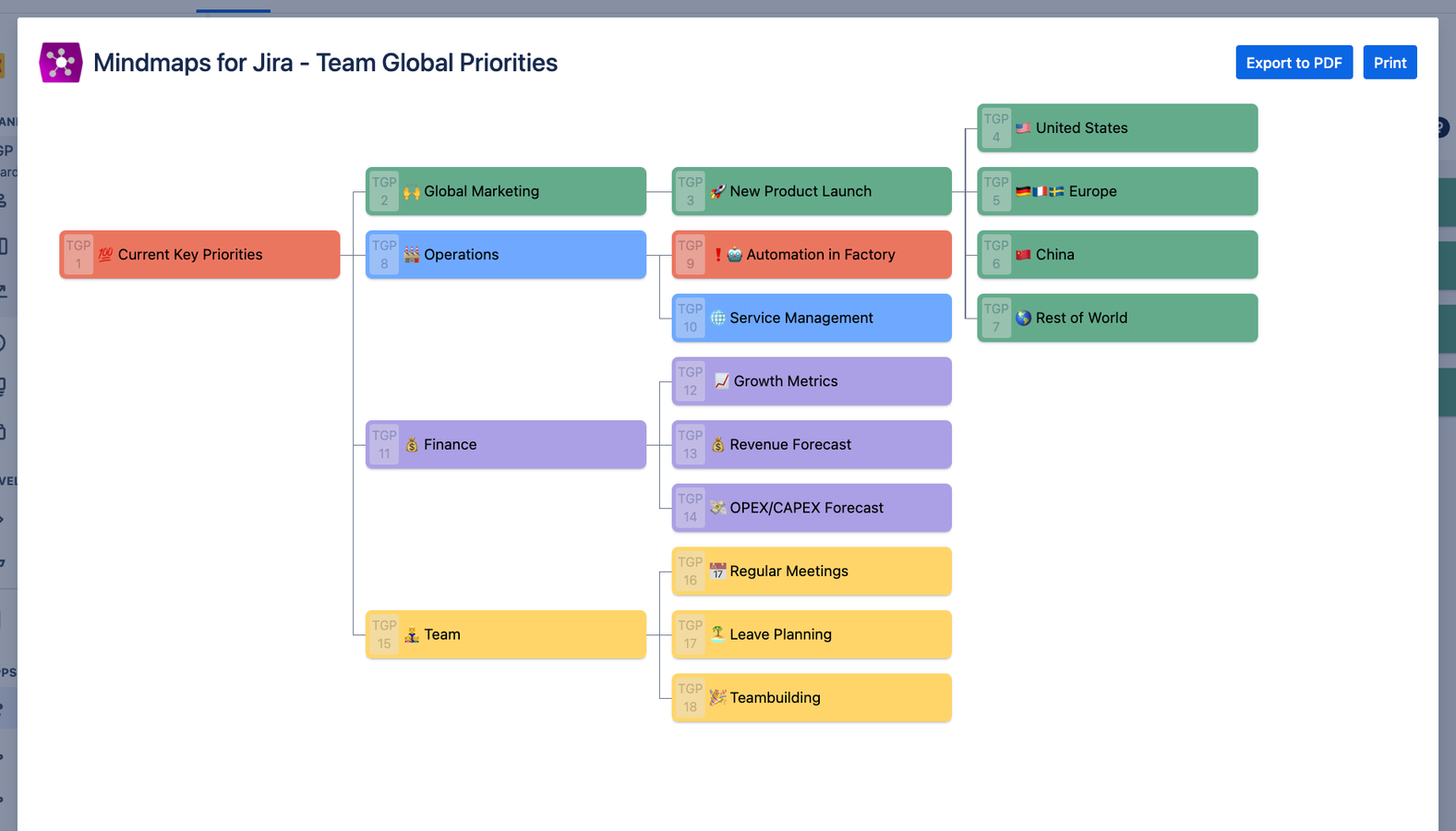Image resolution: width=1456 pixels, height=831 pixels.
Task: Click the TGP 7 issue key badge
Action: [x=996, y=318]
